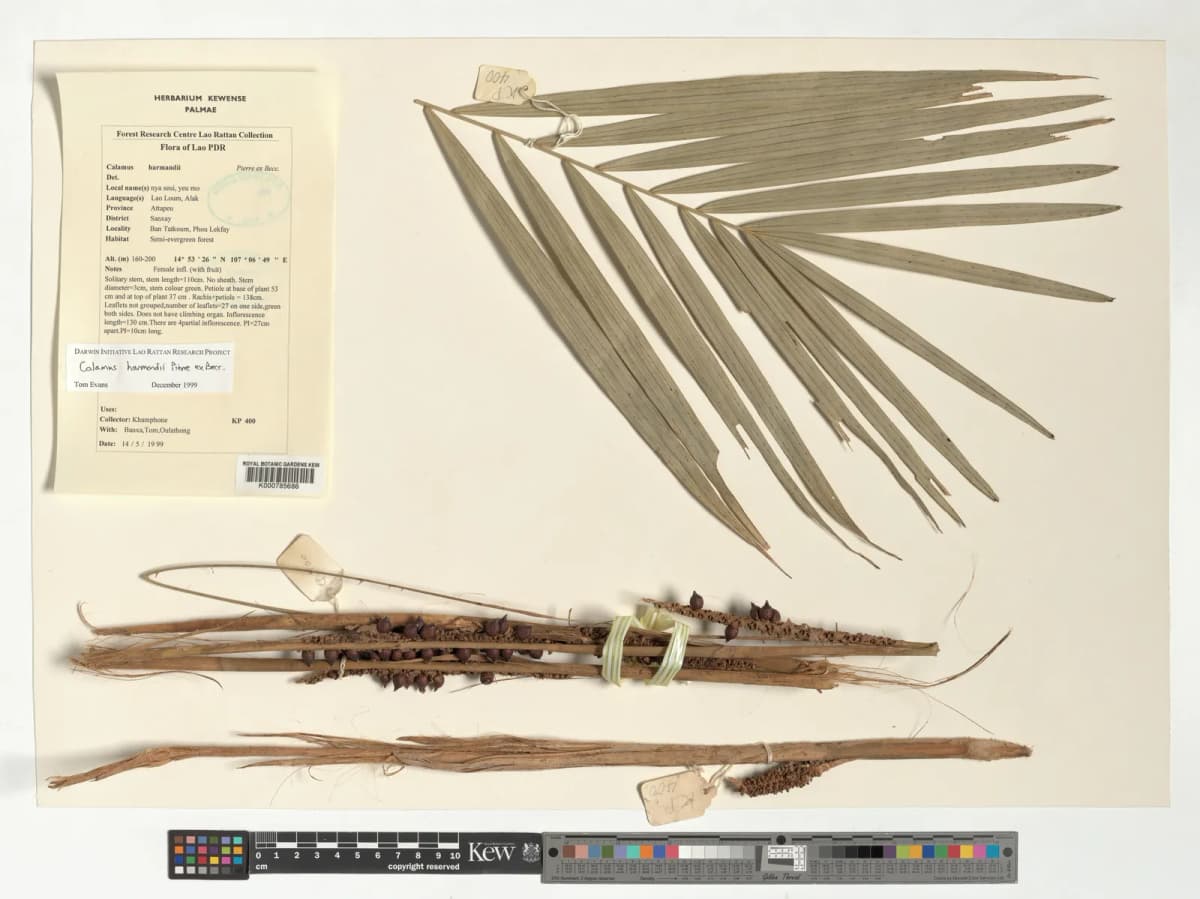Click the small colour checker grid

pyautogui.click(x=208, y=854)
